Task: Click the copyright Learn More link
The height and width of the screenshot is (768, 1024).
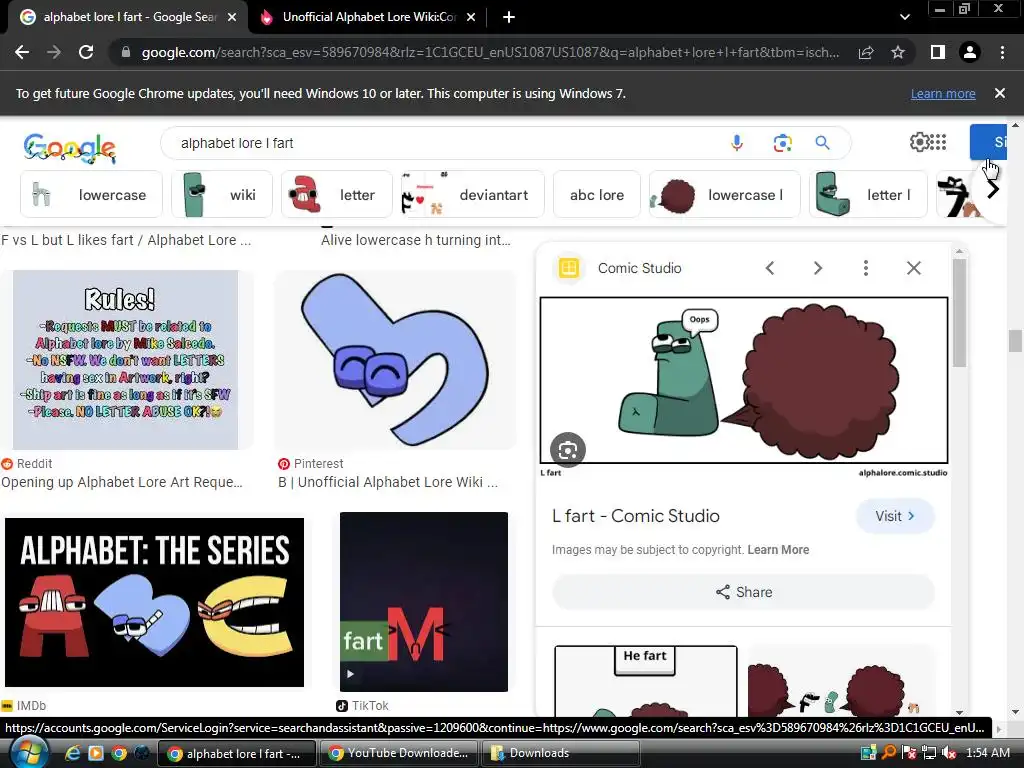Action: tap(778, 550)
